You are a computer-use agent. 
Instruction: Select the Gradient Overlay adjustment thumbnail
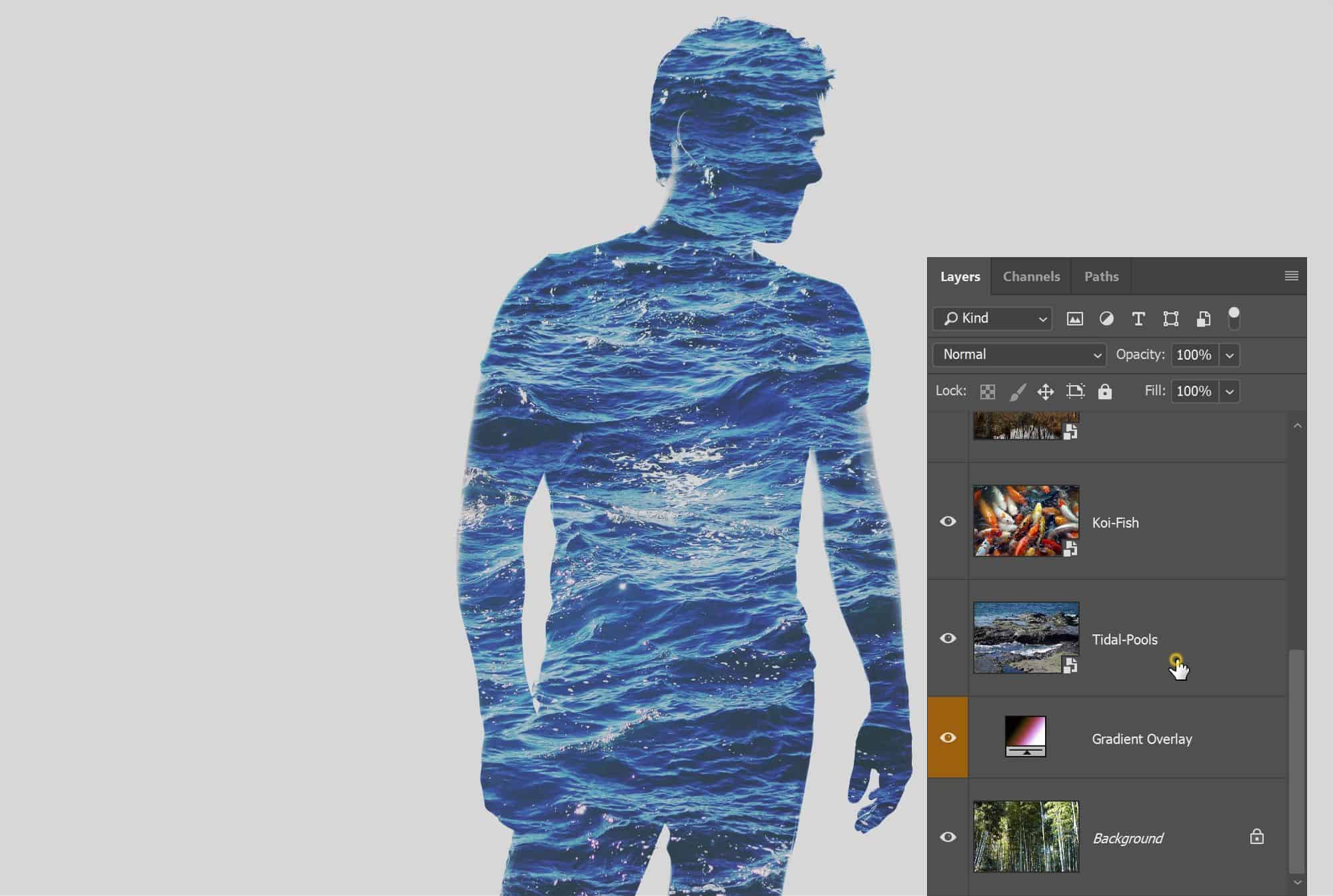point(1026,737)
